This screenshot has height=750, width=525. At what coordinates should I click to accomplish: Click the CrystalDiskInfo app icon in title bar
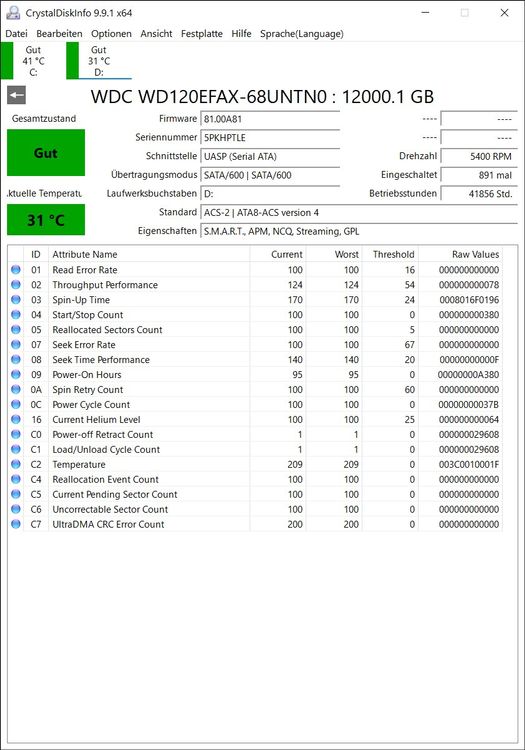tap(13, 13)
